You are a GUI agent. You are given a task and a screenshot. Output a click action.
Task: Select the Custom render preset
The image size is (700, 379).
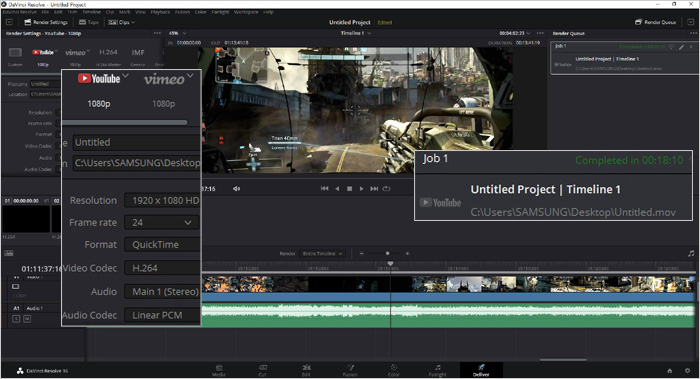[15, 56]
